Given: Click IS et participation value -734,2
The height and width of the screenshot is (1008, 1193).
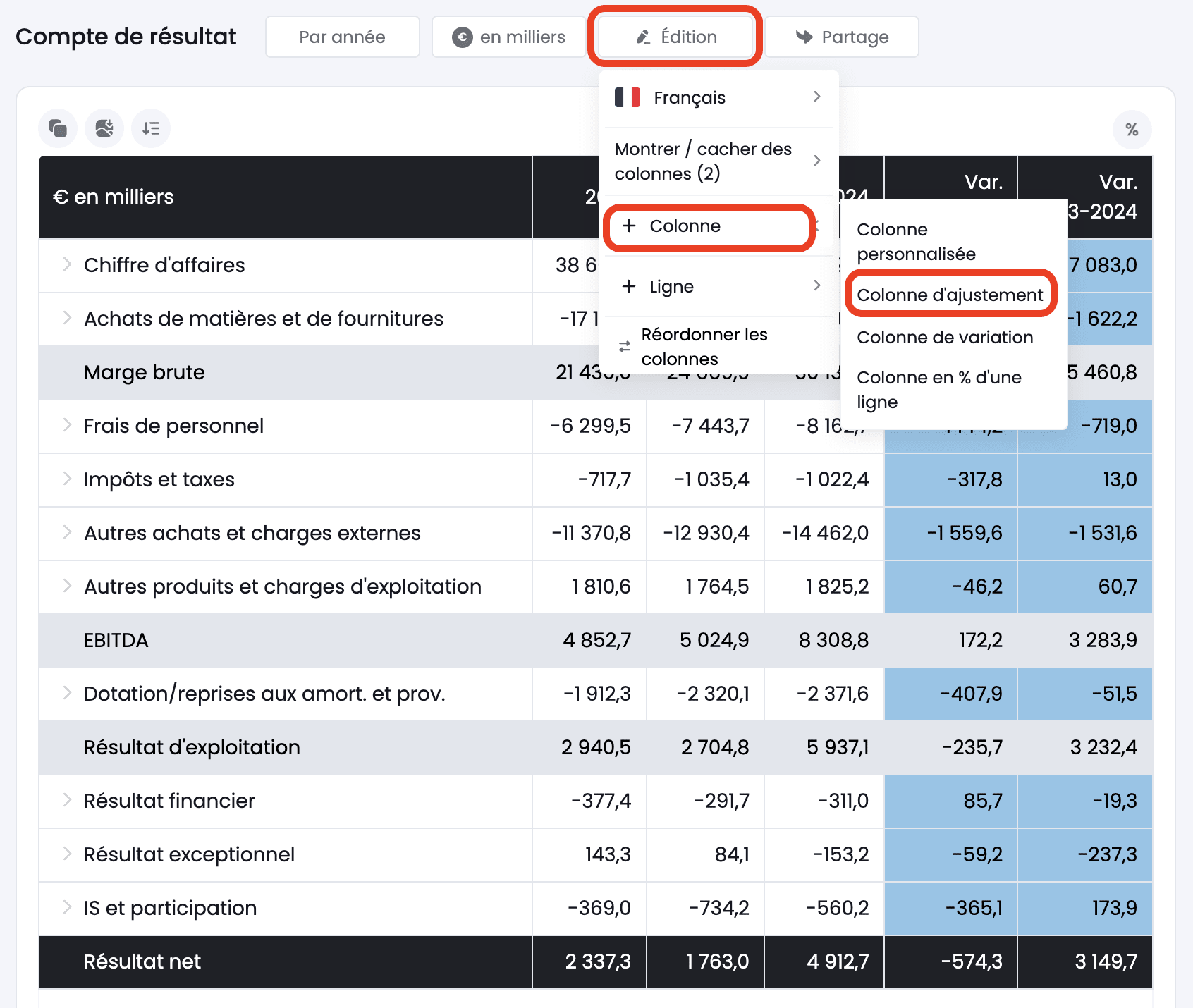Looking at the screenshot, I should tap(719, 908).
